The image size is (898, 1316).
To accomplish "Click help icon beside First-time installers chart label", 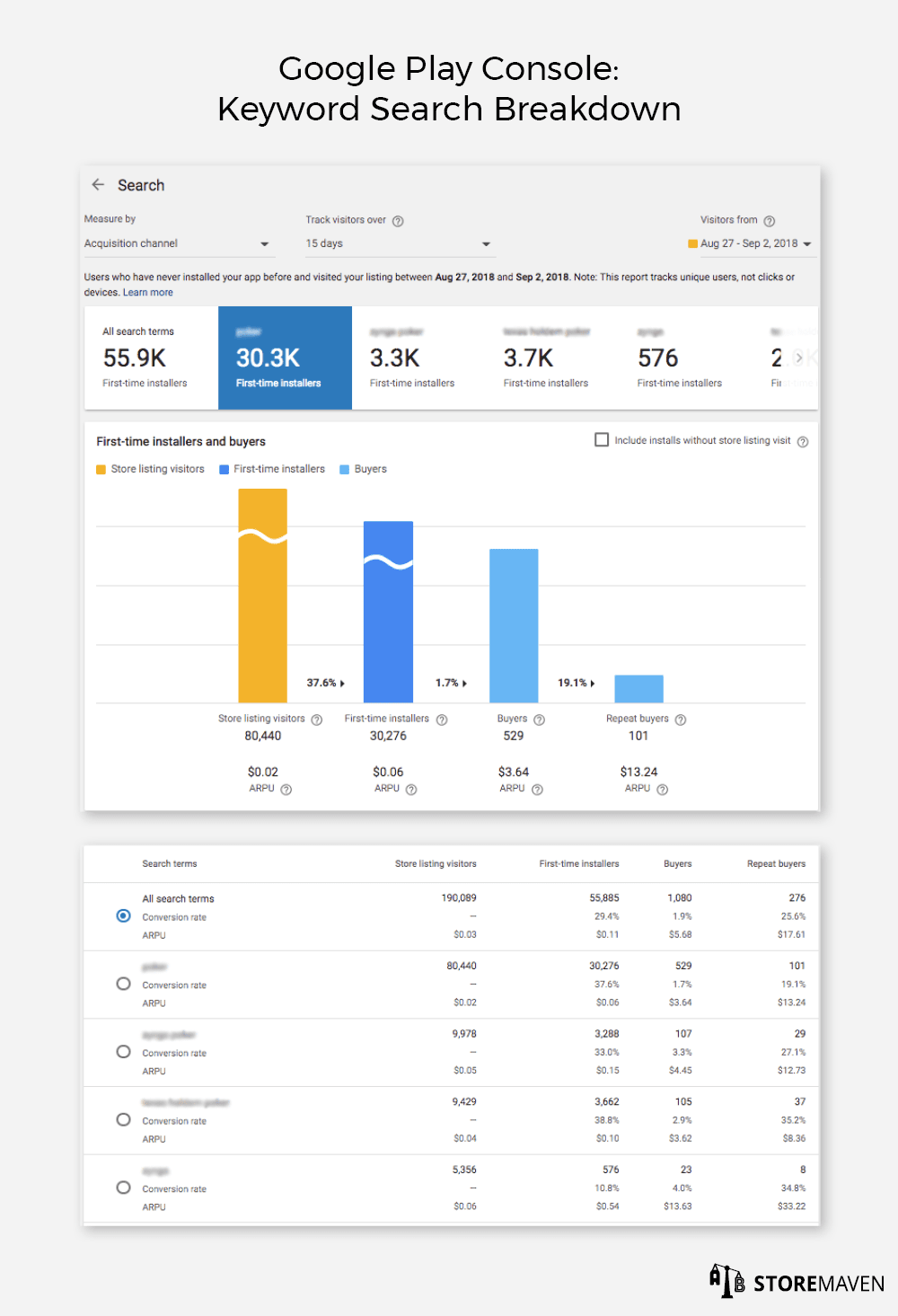I will (442, 720).
